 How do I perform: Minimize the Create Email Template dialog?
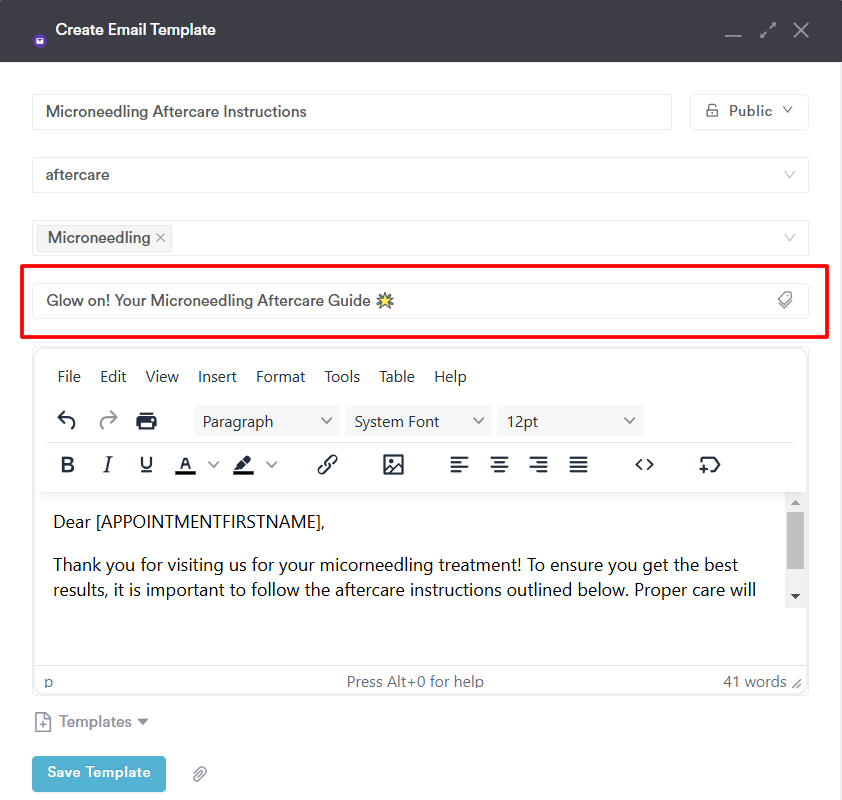point(733,35)
